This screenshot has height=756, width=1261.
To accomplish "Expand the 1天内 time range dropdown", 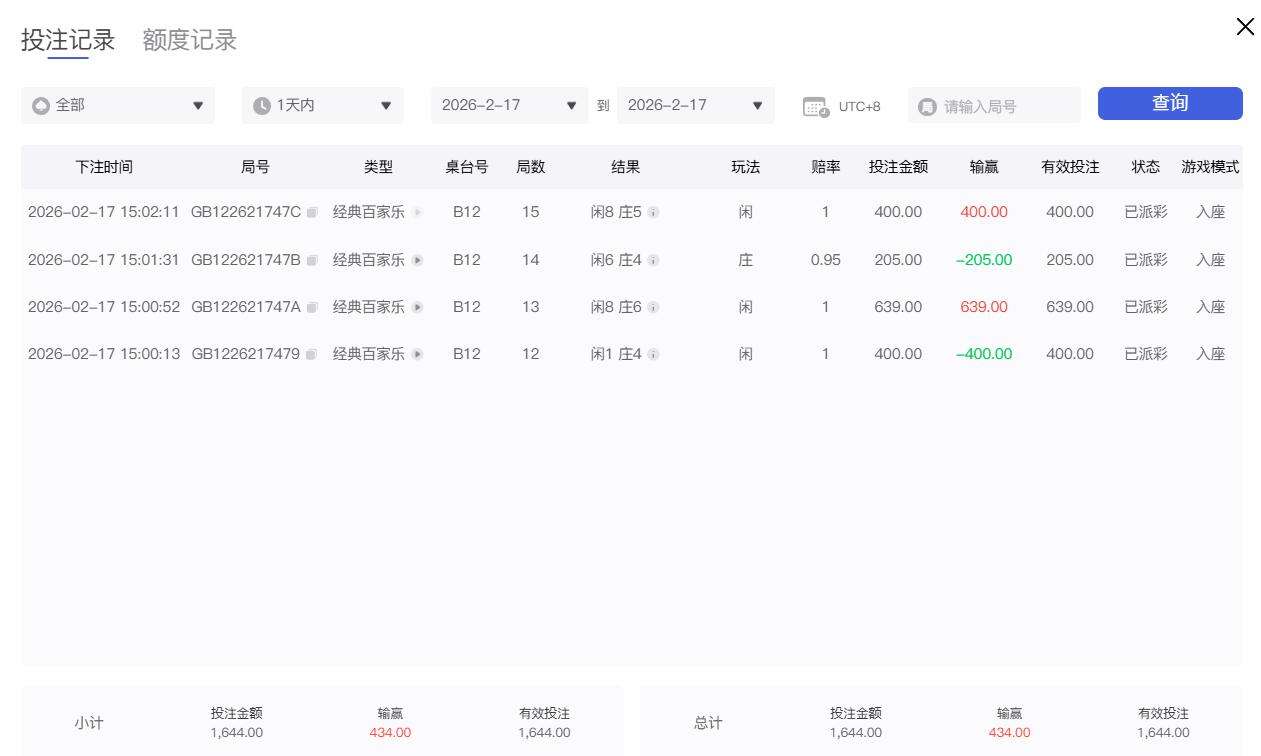I will point(322,105).
